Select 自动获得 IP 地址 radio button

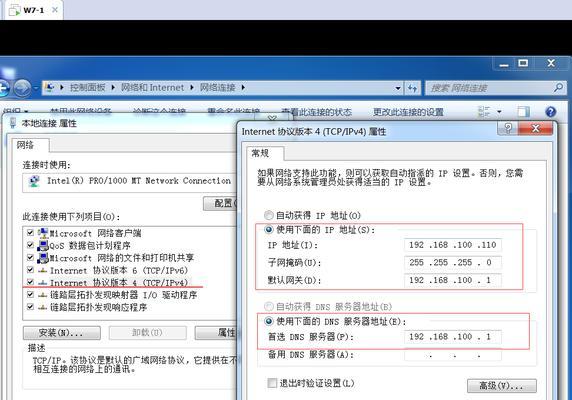click(269, 215)
